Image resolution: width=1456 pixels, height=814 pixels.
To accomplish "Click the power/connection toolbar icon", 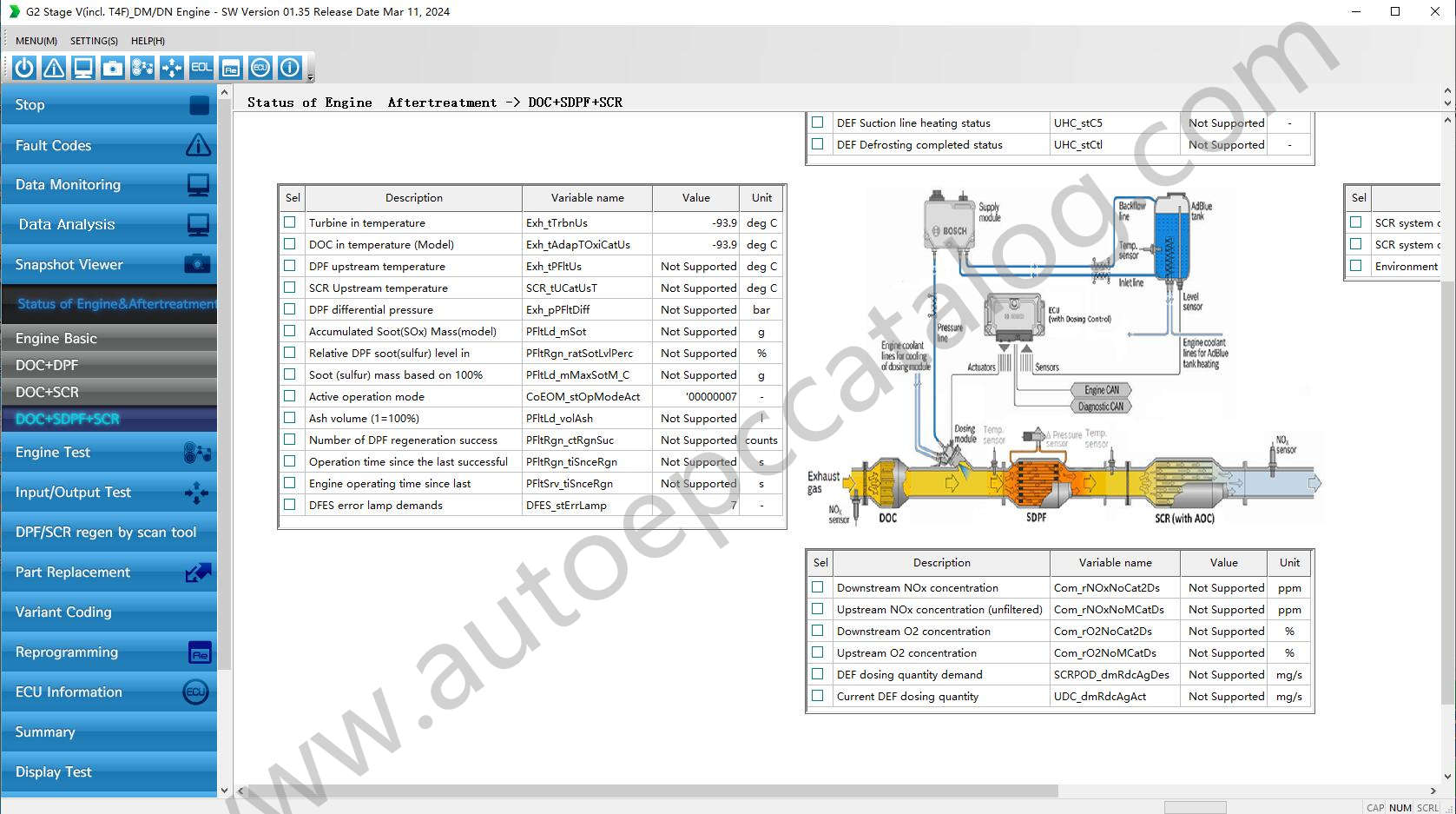I will pos(23,68).
